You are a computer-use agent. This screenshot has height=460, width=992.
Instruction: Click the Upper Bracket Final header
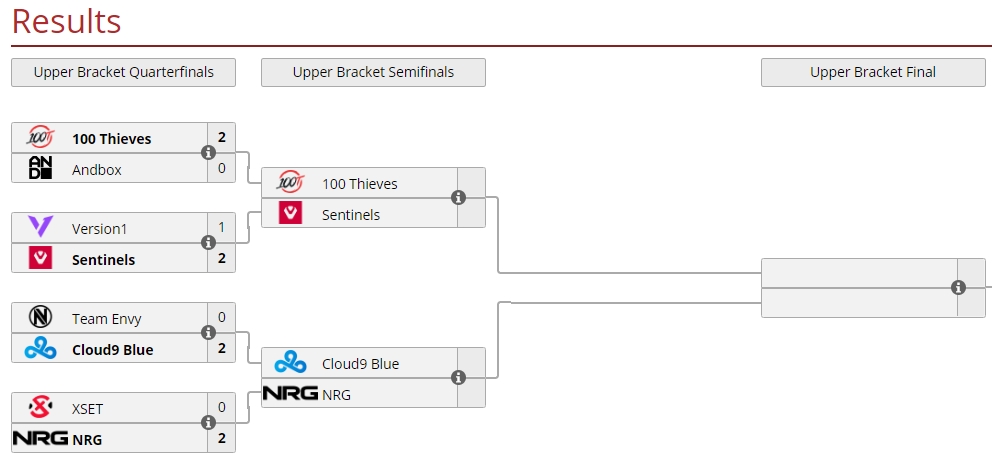(x=873, y=72)
